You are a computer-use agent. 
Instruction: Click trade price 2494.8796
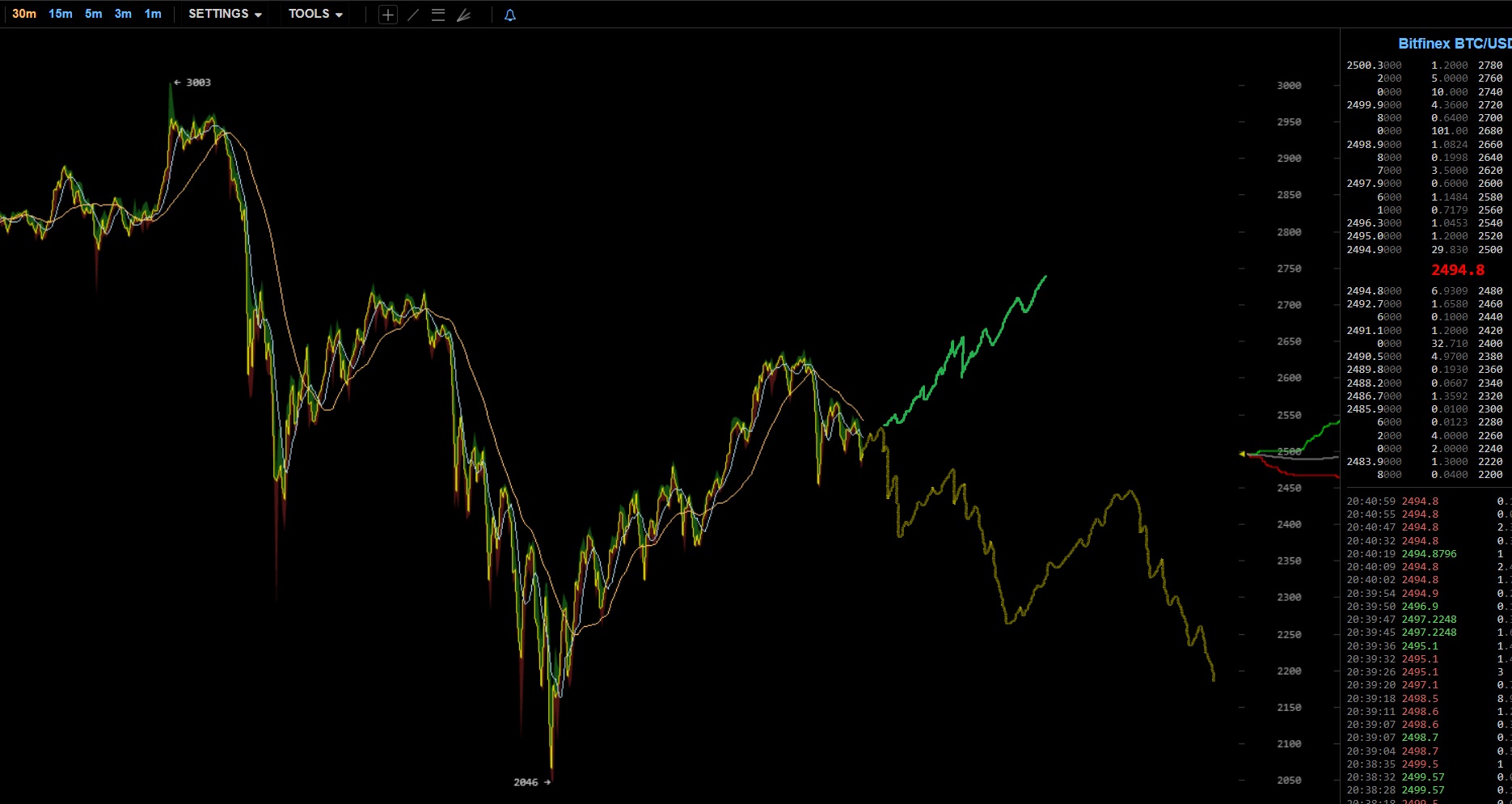(1429, 554)
